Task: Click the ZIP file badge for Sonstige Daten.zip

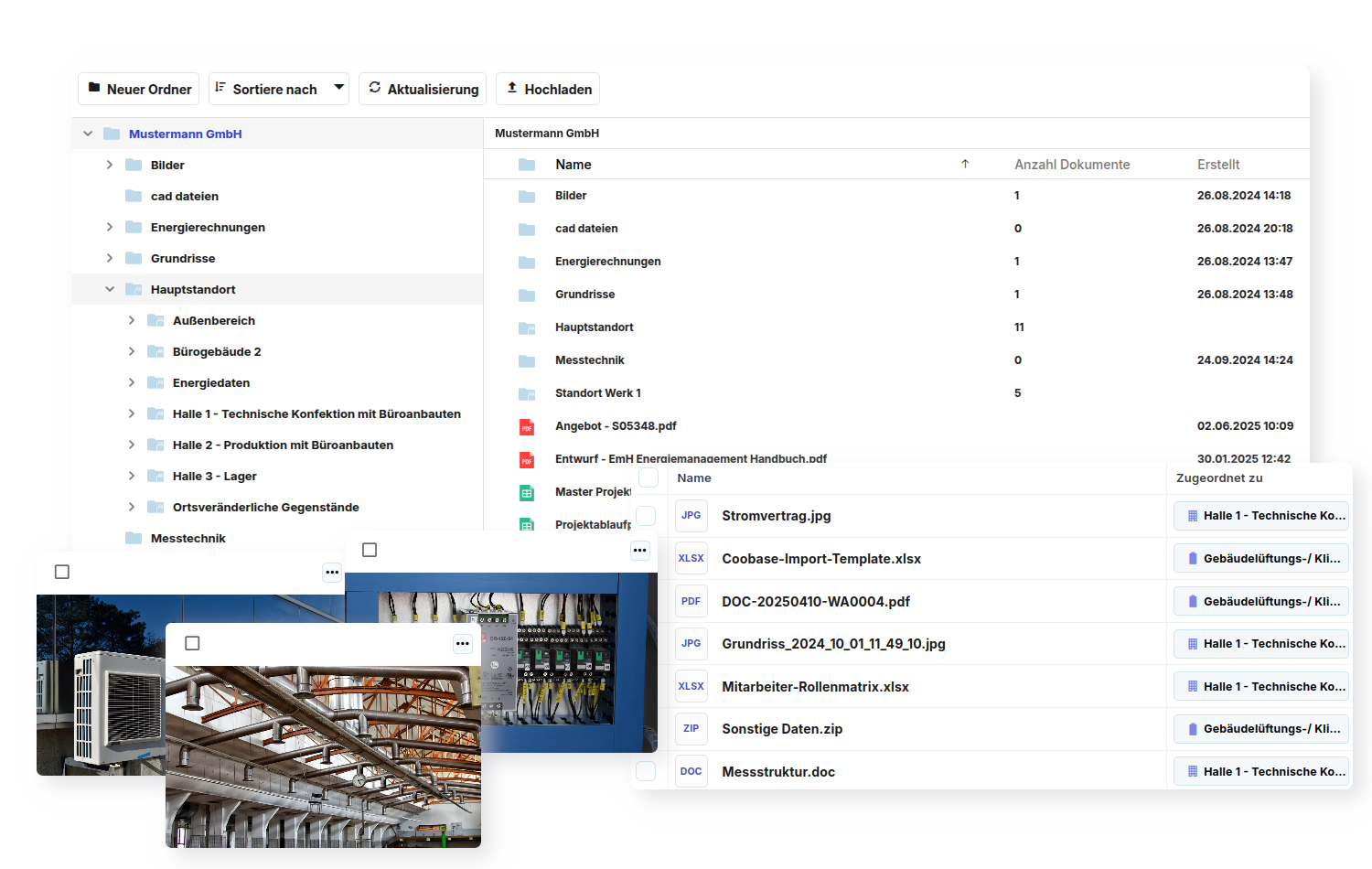Action: pyautogui.click(x=691, y=729)
